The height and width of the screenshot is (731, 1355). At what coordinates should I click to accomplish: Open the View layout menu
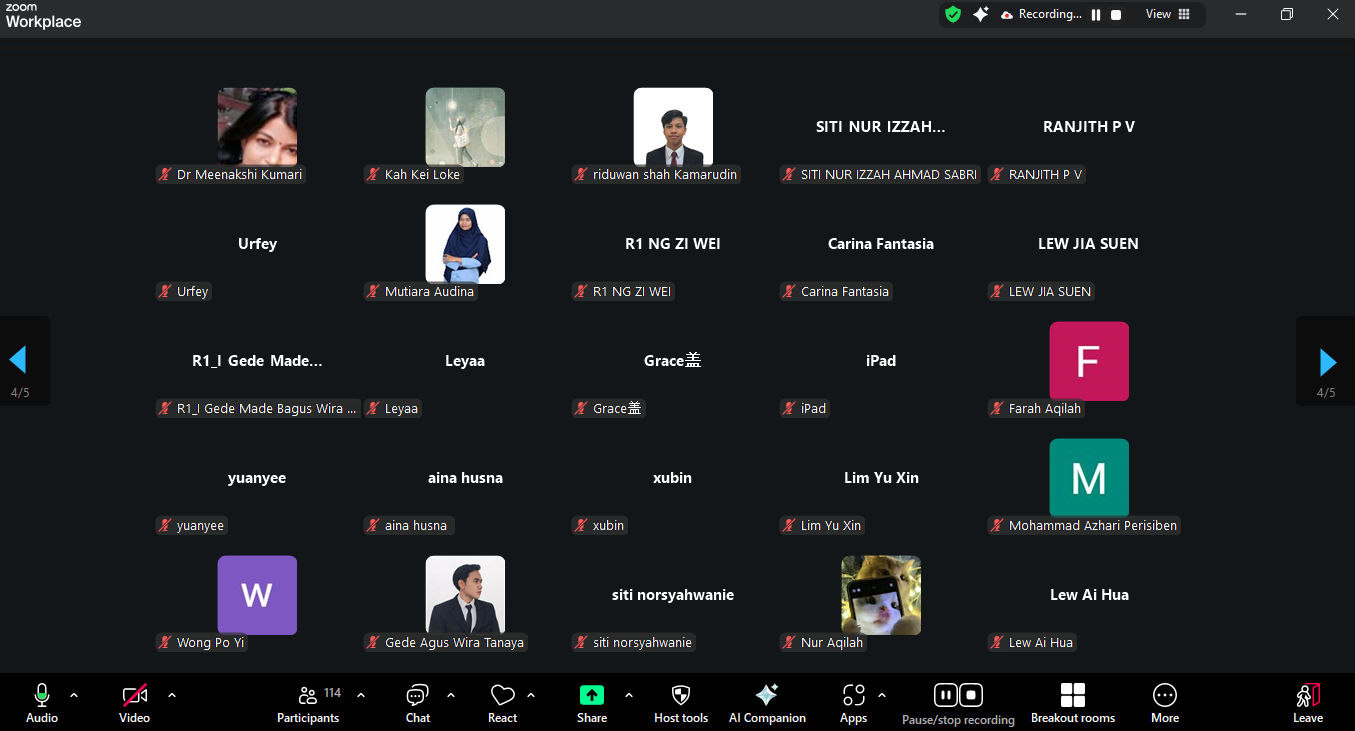pyautogui.click(x=1168, y=14)
